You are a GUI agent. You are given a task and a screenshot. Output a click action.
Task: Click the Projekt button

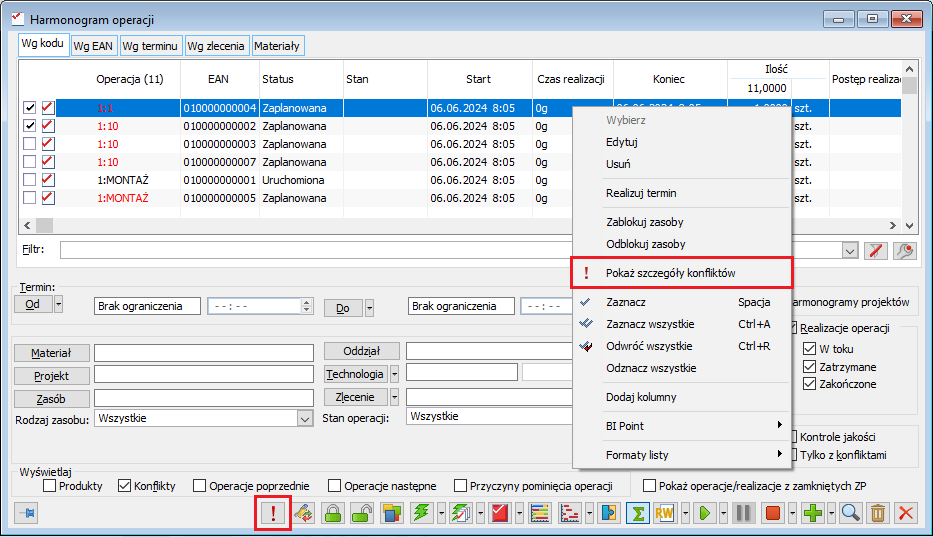[x=52, y=376]
